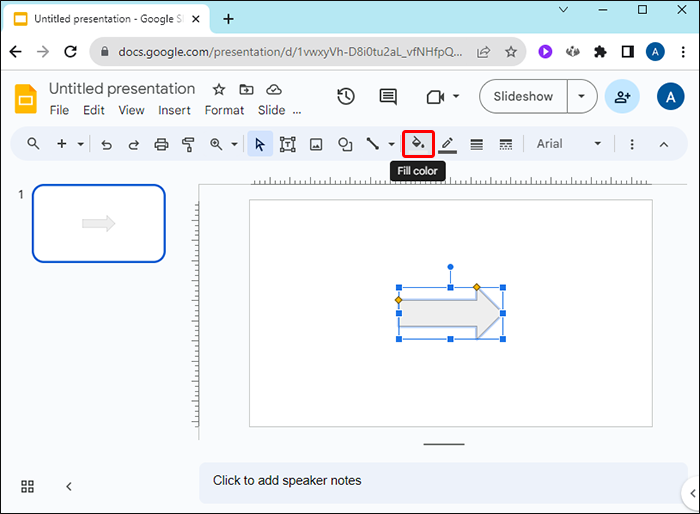Collapse the filmstrip panel arrow
The width and height of the screenshot is (700, 514).
tap(69, 486)
